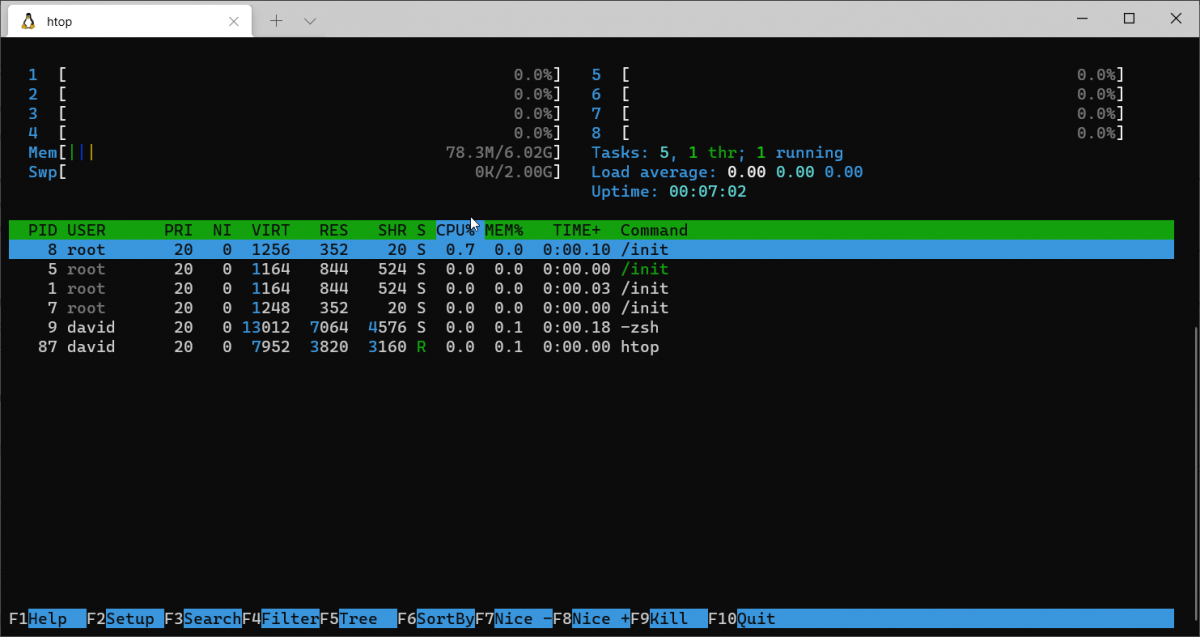Image resolution: width=1200 pixels, height=637 pixels.
Task: Open the terminal tab dropdown chevron
Action: pos(310,19)
